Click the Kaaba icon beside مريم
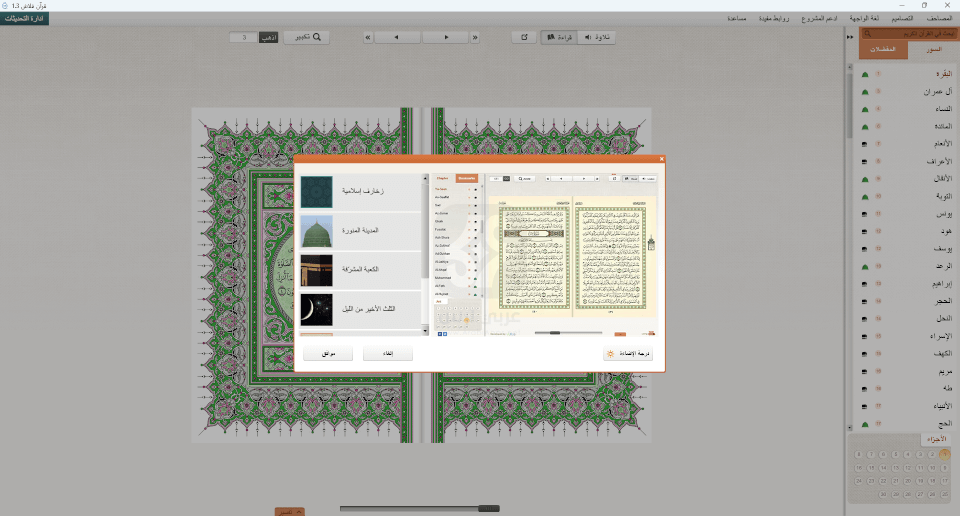960x516 pixels. (865, 372)
